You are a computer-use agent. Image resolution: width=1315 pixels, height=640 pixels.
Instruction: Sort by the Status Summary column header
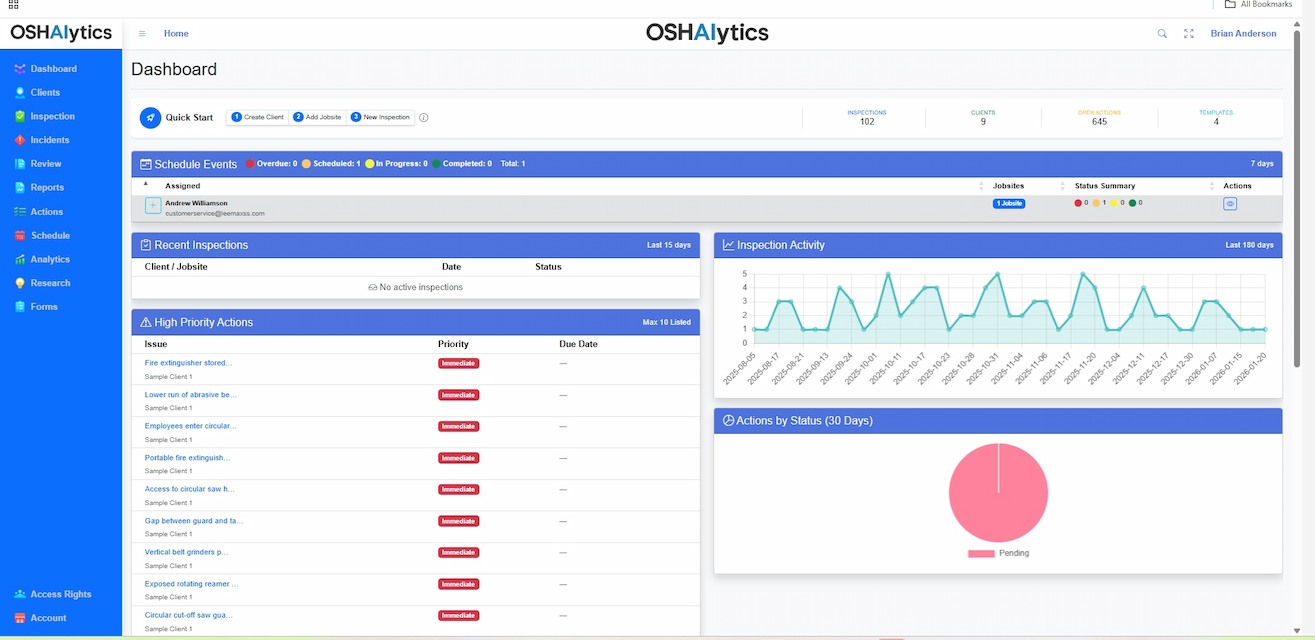click(x=1105, y=186)
